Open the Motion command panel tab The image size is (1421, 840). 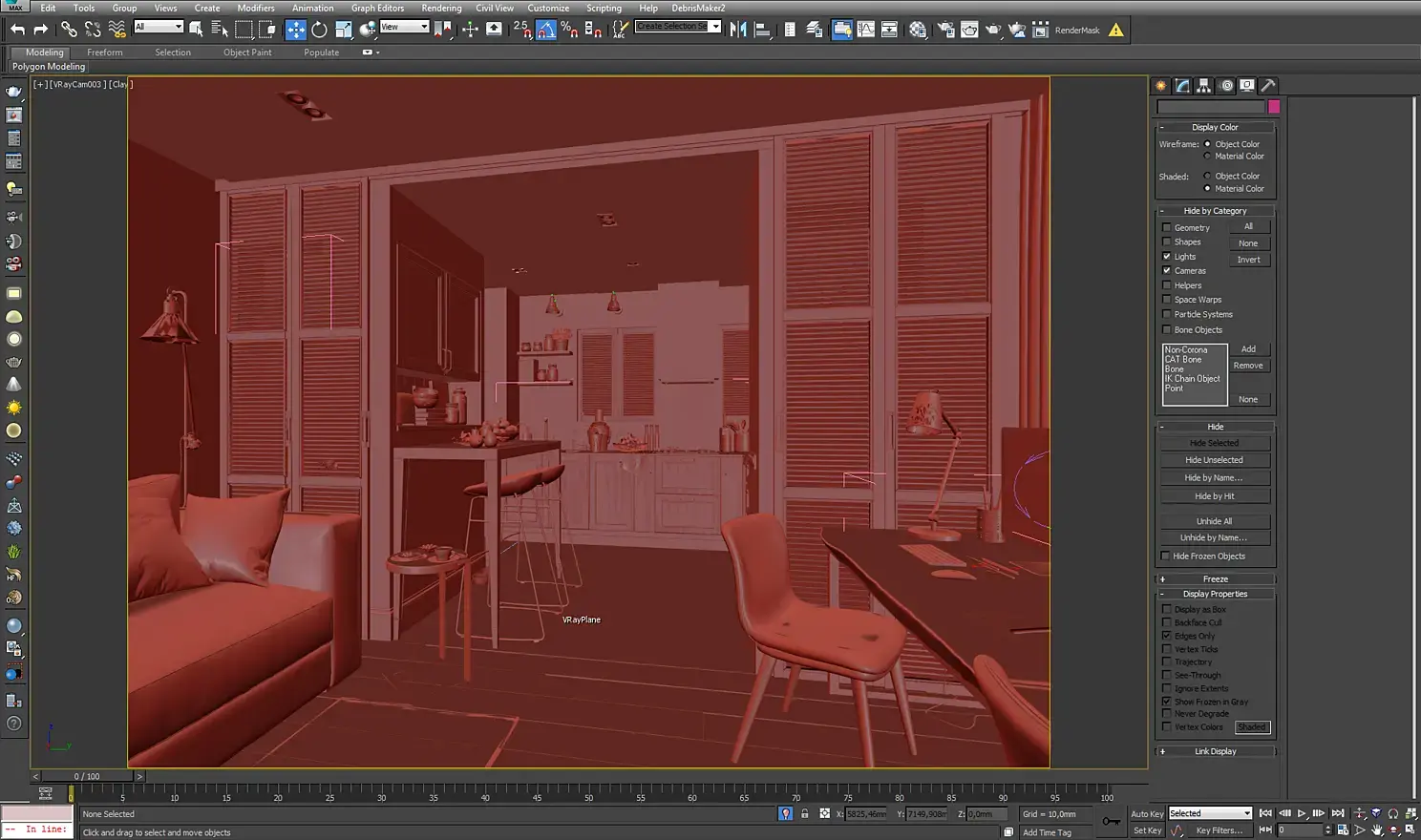[x=1226, y=86]
